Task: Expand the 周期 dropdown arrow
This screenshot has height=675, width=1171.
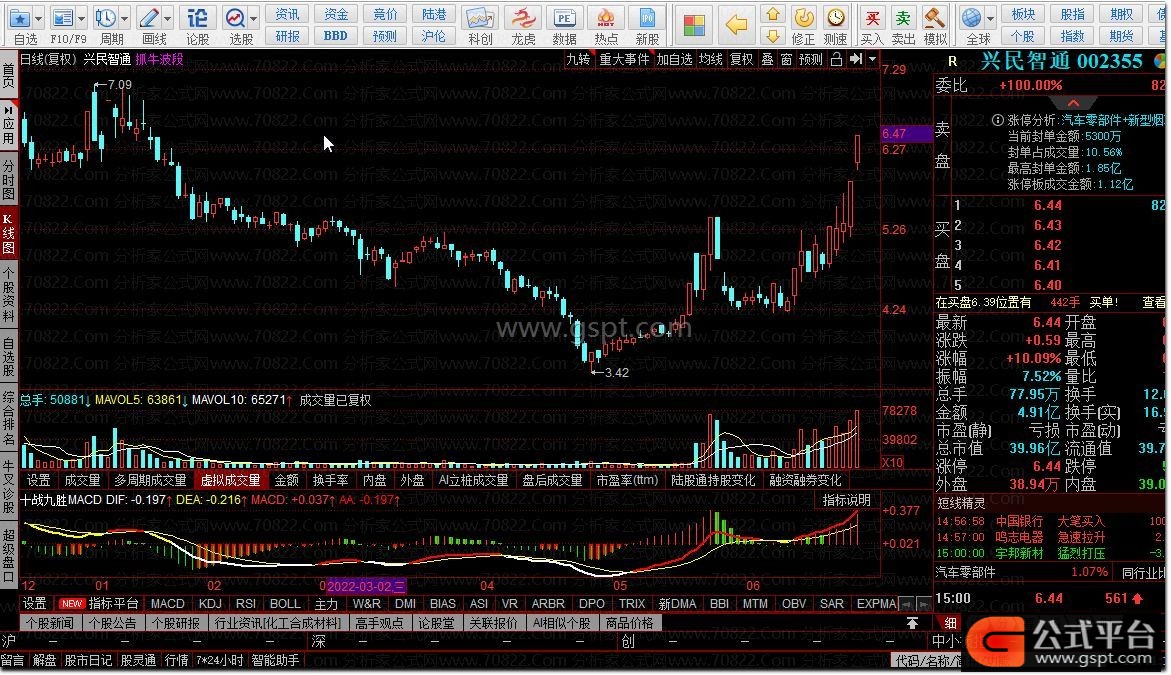Action: tap(124, 18)
